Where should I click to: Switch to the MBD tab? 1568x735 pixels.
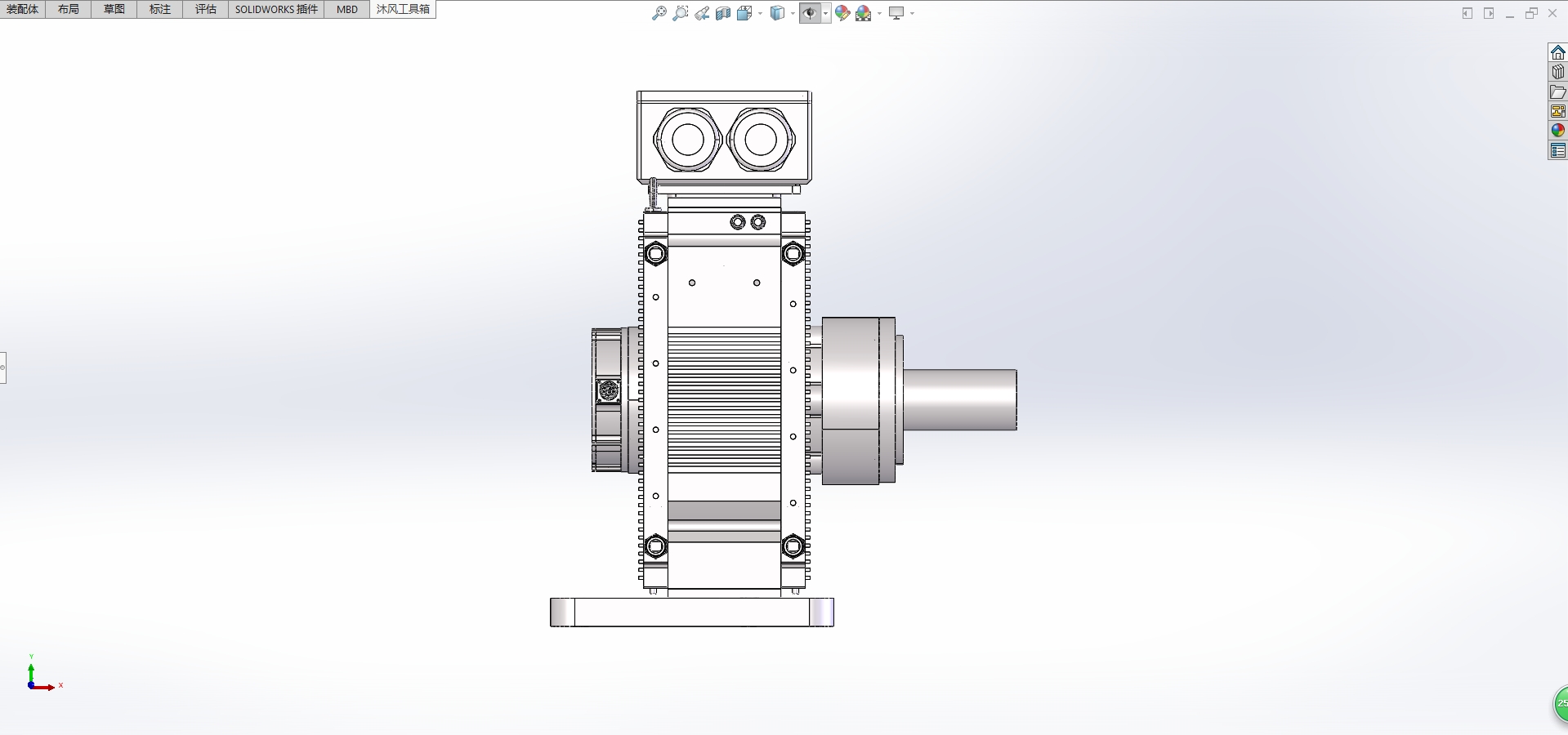tap(347, 9)
